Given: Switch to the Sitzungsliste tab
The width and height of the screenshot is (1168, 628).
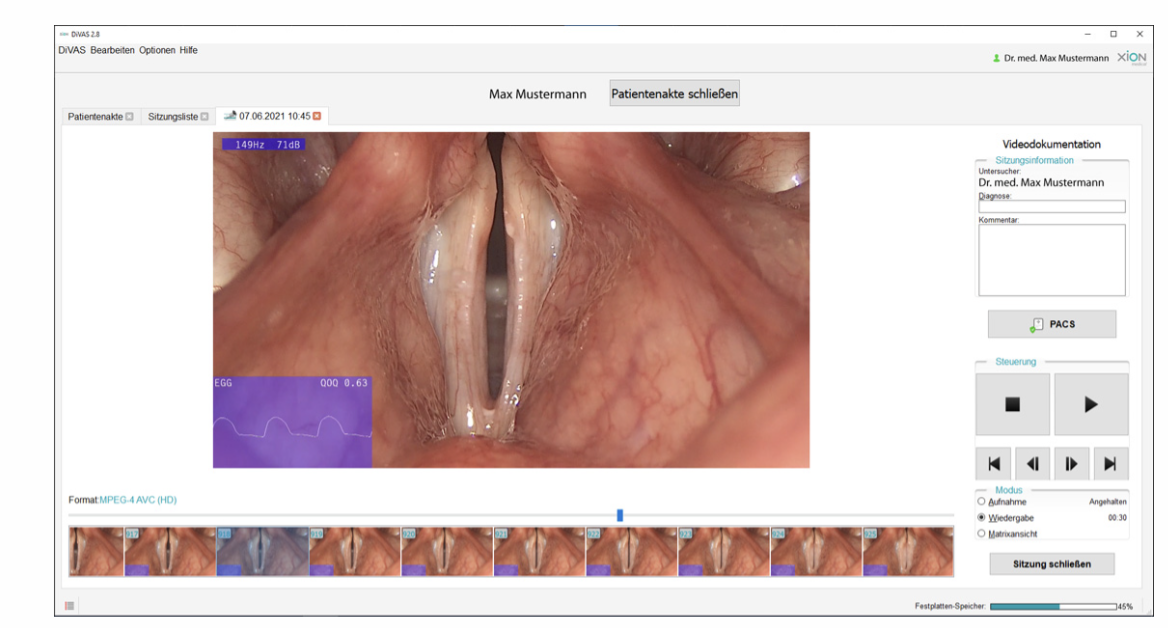Looking at the screenshot, I should pos(173,117).
